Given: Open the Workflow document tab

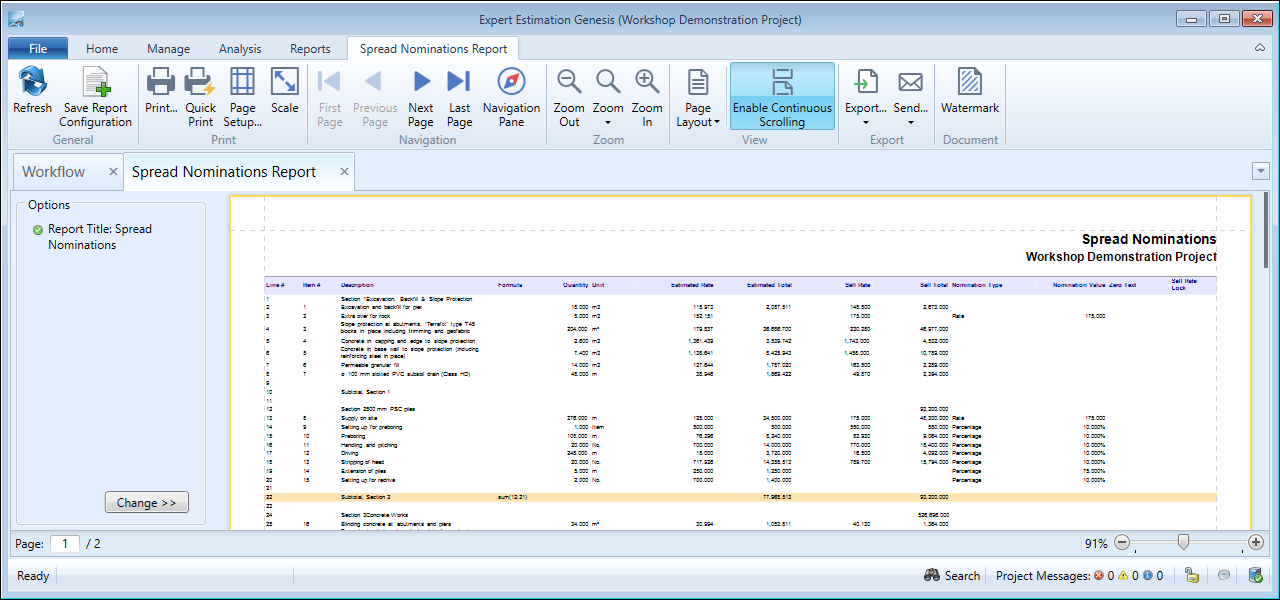Looking at the screenshot, I should (x=54, y=172).
